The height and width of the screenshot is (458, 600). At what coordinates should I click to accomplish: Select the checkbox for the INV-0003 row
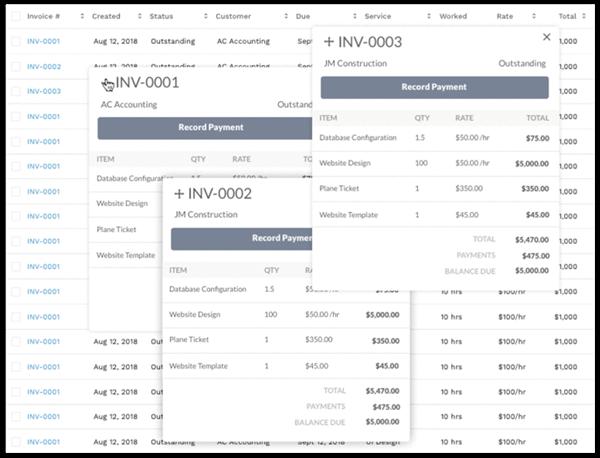point(15,92)
